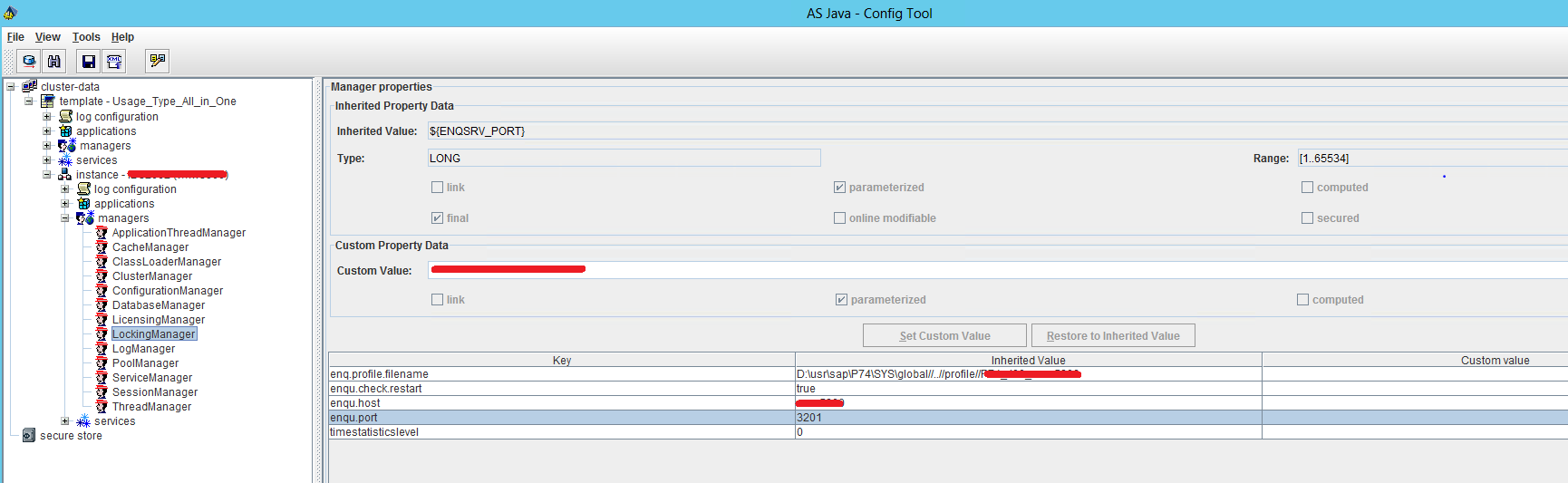Click the template Usage_Type_All_in_One icon

47,101
